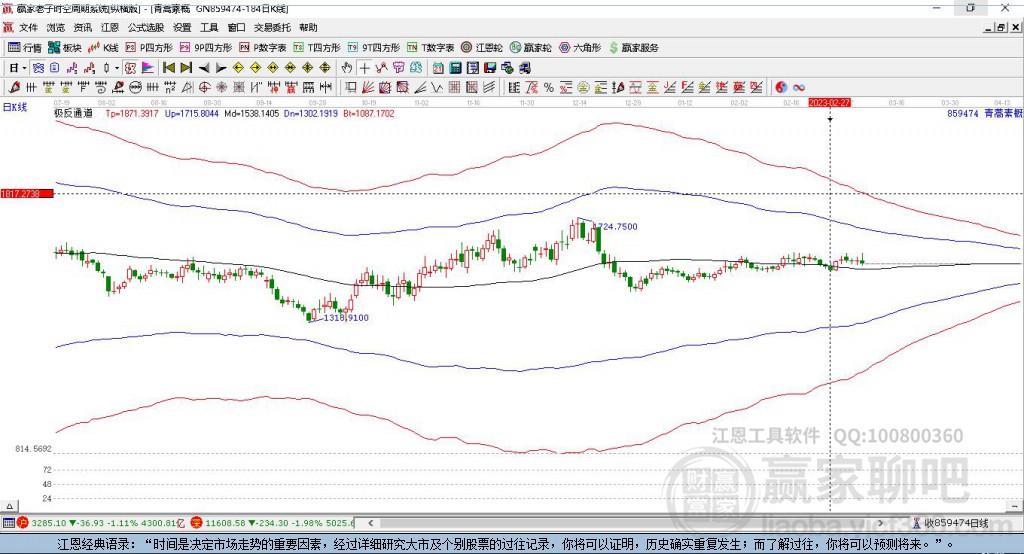Expand the candlestick style dropdown arrow
The height and width of the screenshot is (554, 1024).
[117, 67]
